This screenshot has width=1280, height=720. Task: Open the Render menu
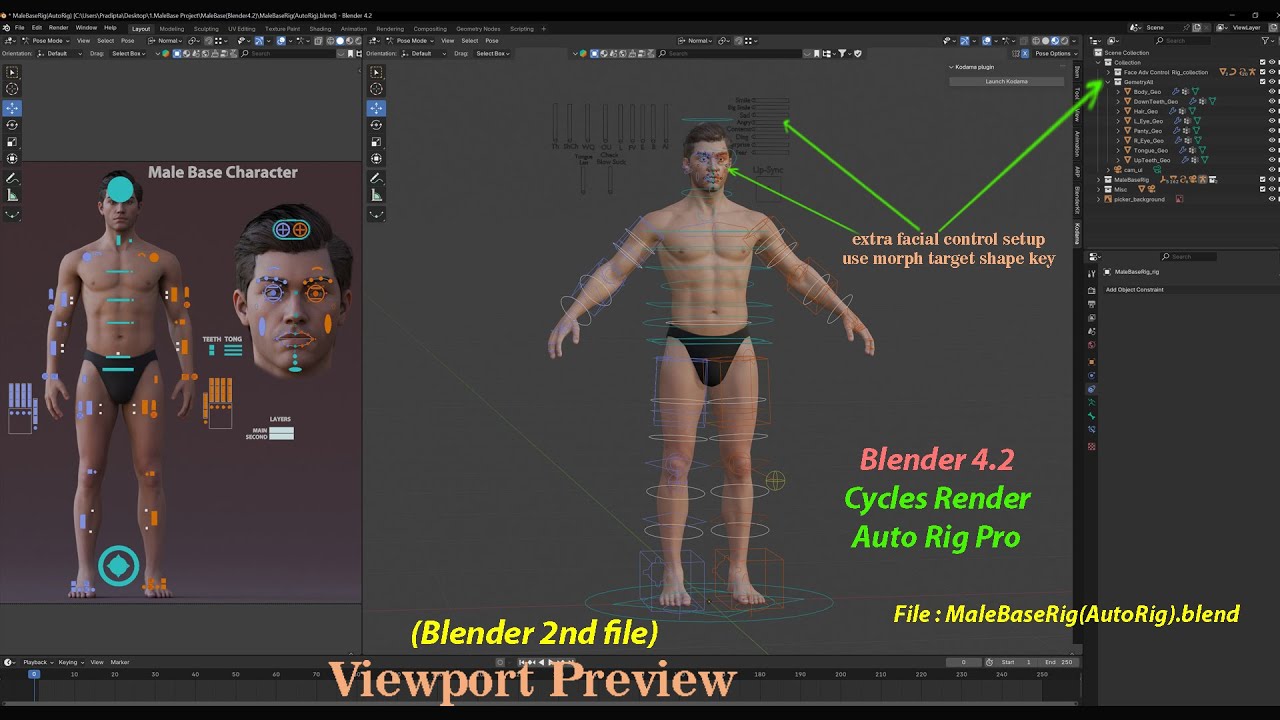59,28
